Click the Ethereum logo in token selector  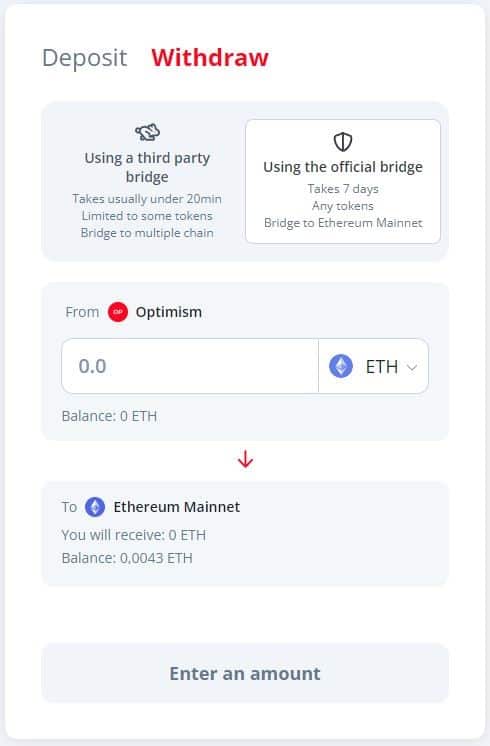[x=341, y=366]
